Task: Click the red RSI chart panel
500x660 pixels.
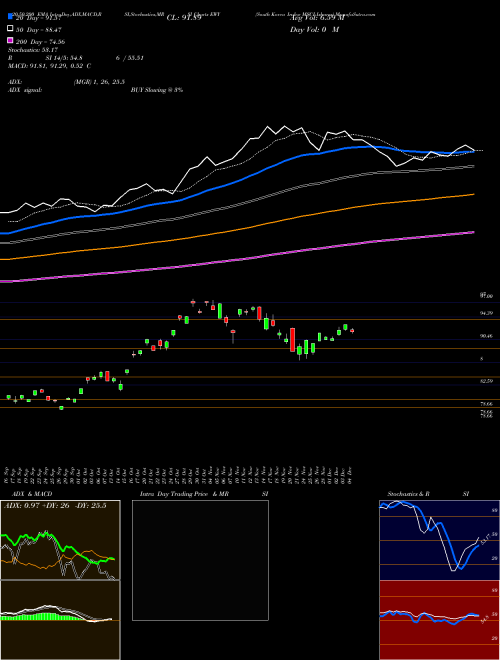Action: click(x=439, y=620)
